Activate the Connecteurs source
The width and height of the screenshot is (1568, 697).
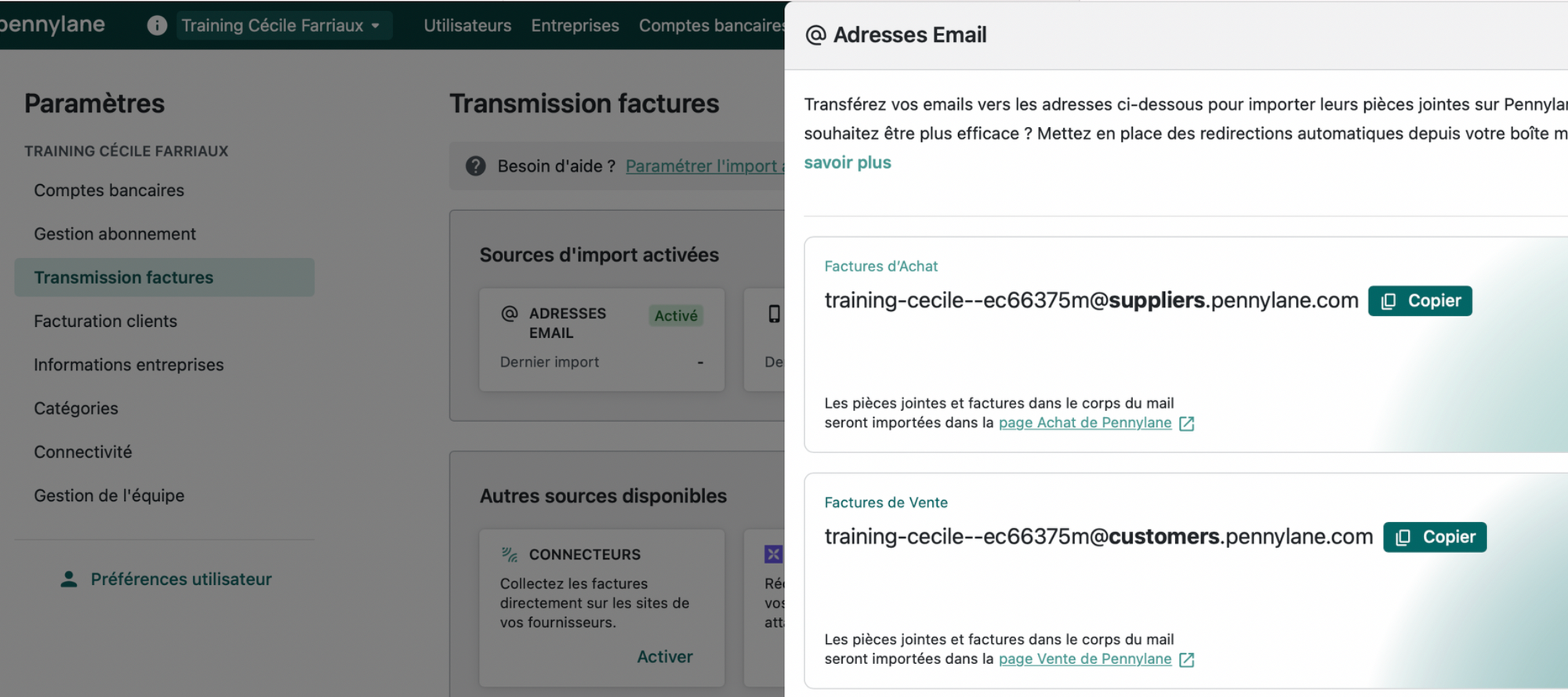click(664, 657)
